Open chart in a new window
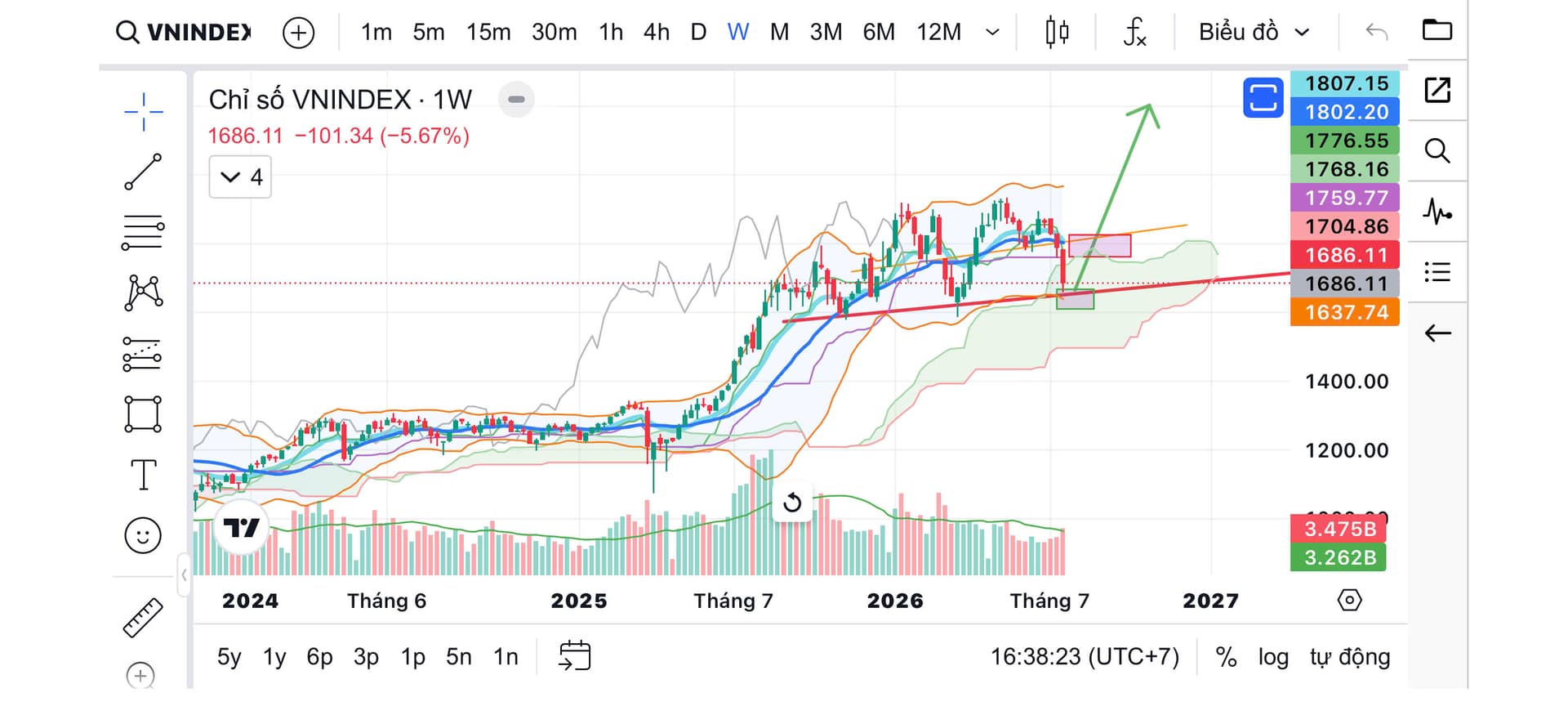Viewport: 1568px width, 724px height. 1437,90
